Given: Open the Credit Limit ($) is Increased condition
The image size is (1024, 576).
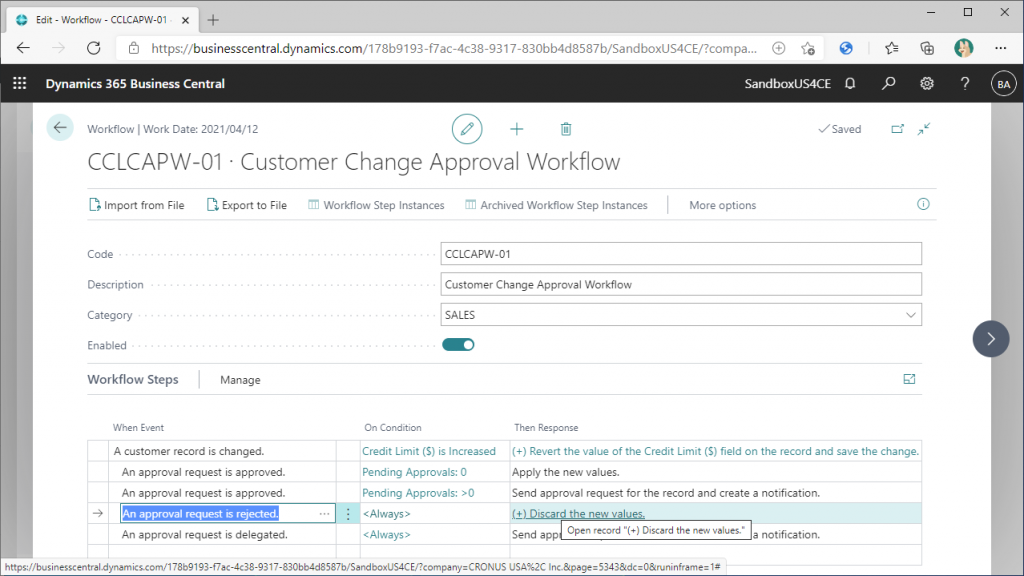Looking at the screenshot, I should point(428,451).
